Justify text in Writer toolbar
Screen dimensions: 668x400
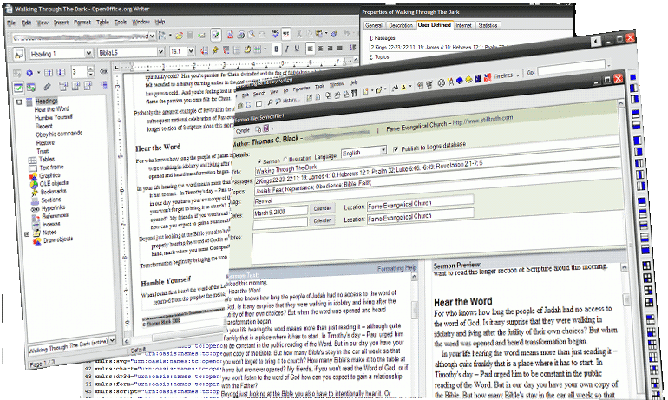[340, 48]
